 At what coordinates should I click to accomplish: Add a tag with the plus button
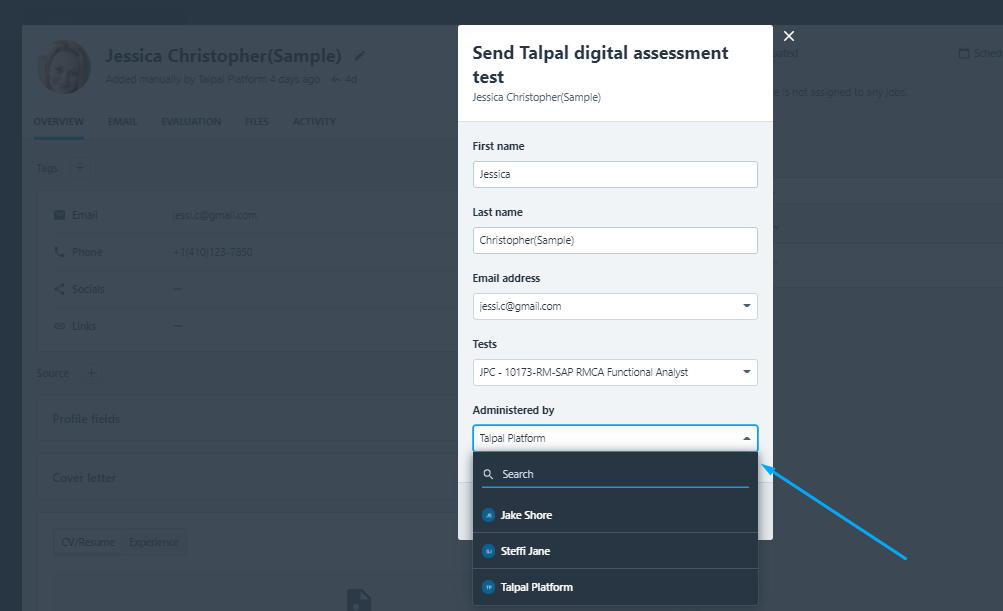(x=80, y=168)
